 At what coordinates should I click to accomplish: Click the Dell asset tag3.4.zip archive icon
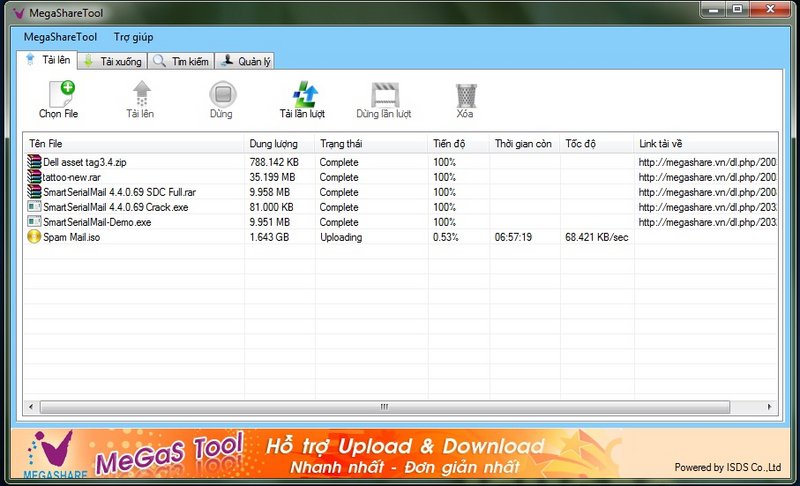point(34,162)
